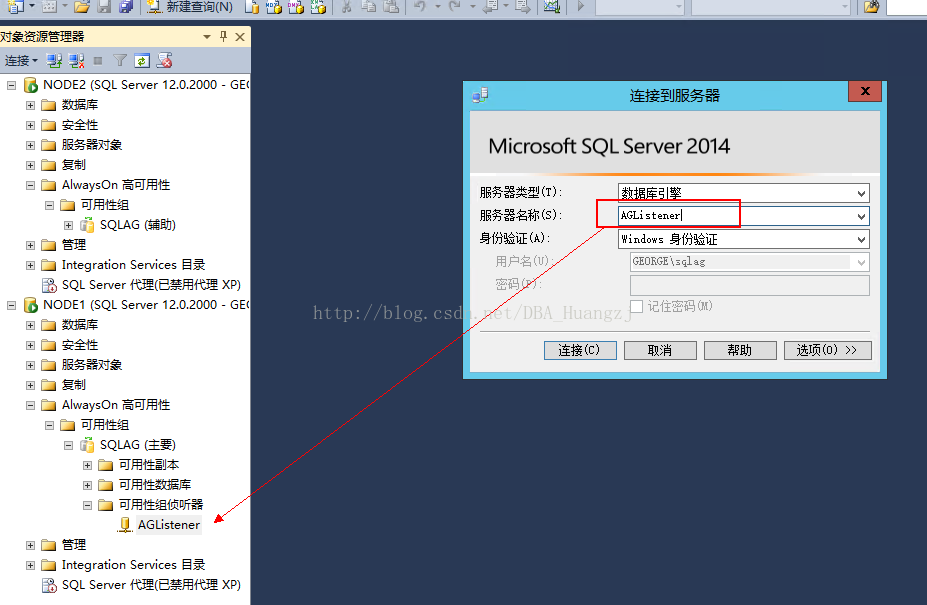
Task: Open the 服务器名称 dropdown arrow
Action: pos(861,216)
